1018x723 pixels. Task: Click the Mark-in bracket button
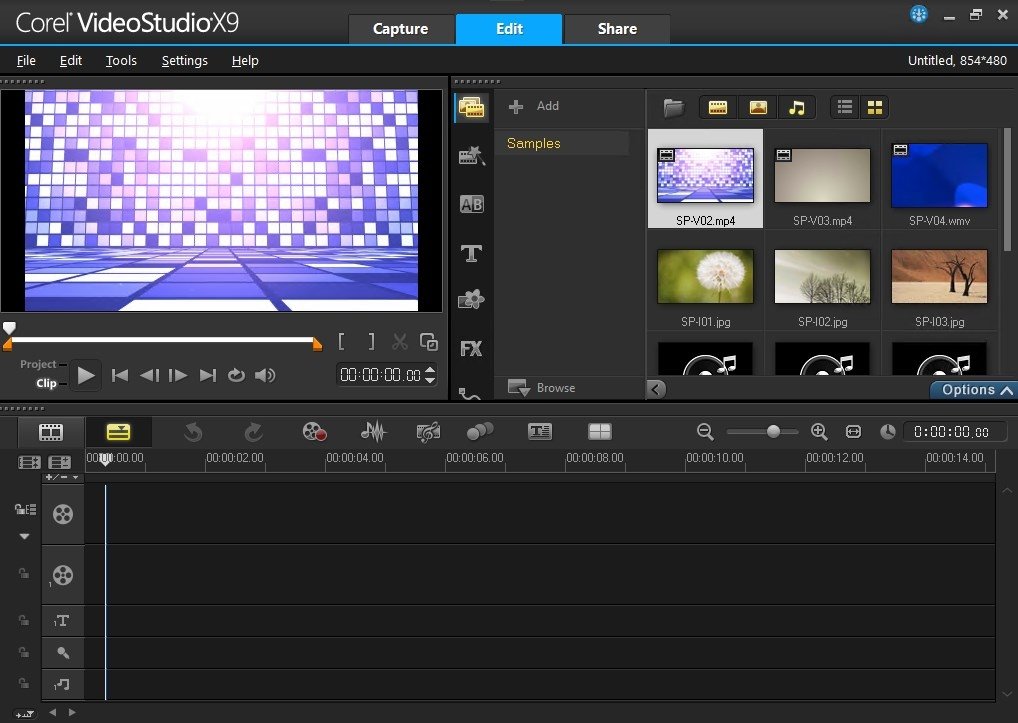pos(341,341)
